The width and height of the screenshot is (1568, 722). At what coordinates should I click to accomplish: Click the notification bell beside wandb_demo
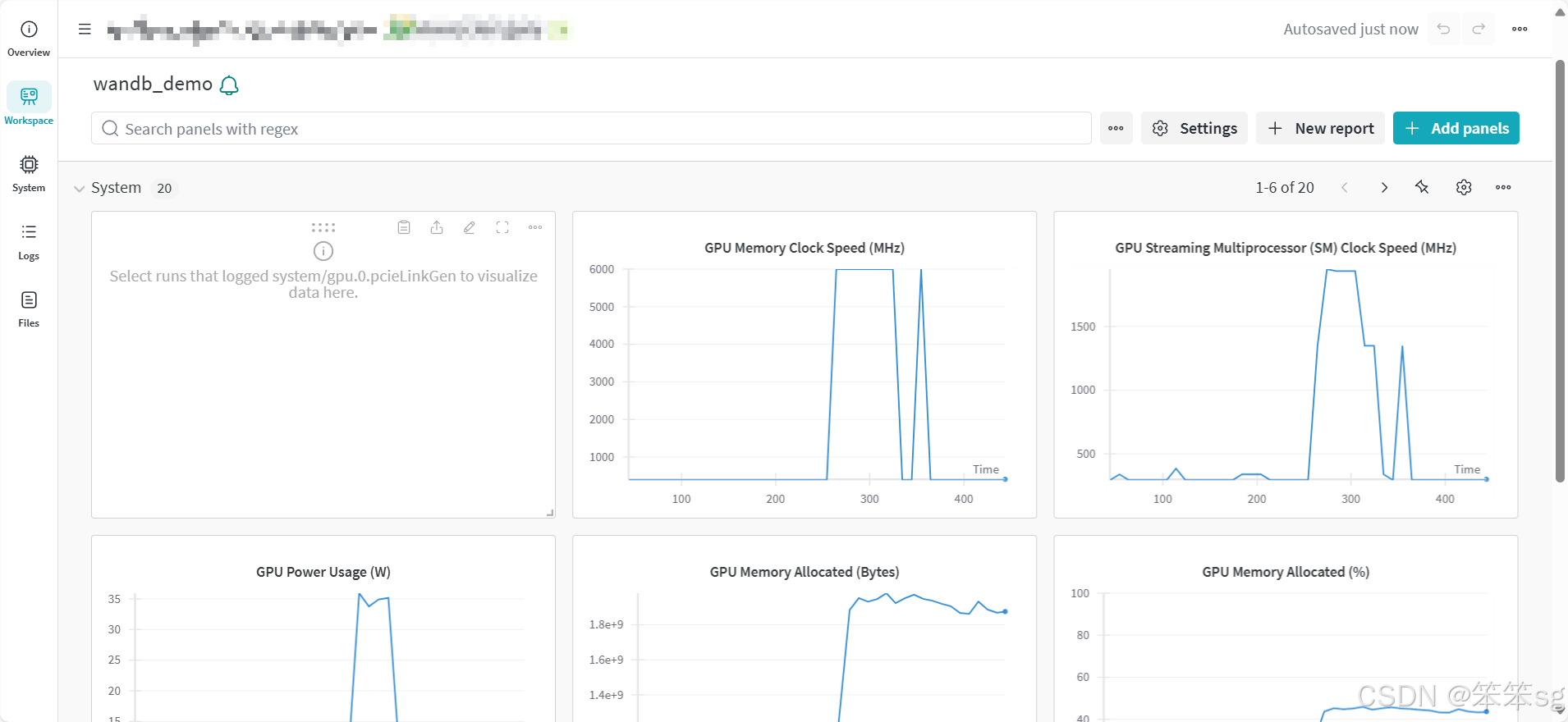[x=230, y=85]
